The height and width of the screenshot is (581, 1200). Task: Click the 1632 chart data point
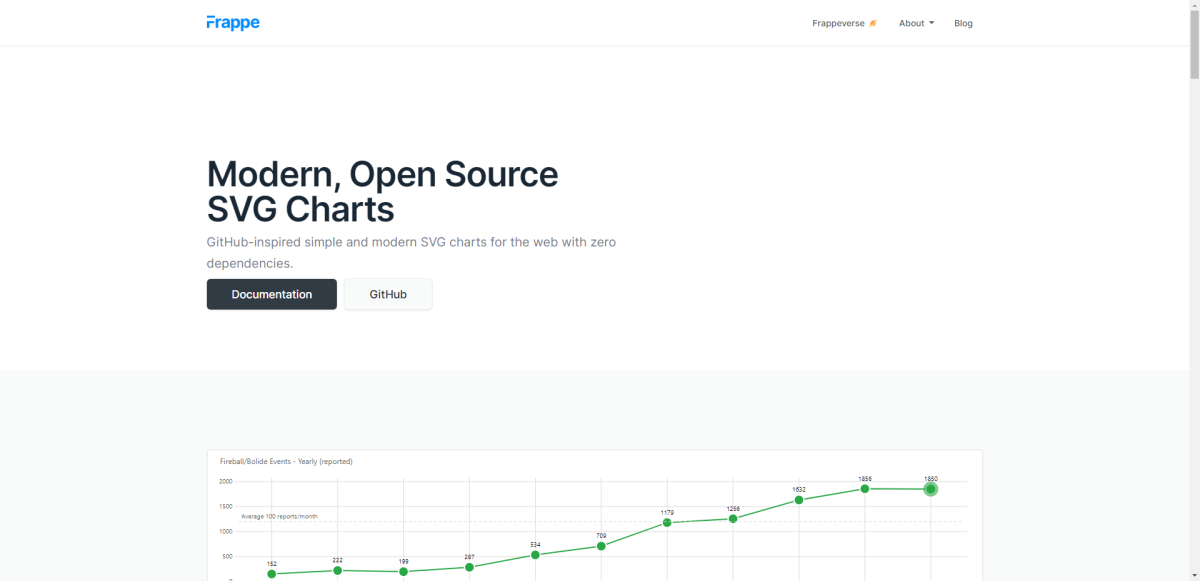(x=799, y=499)
